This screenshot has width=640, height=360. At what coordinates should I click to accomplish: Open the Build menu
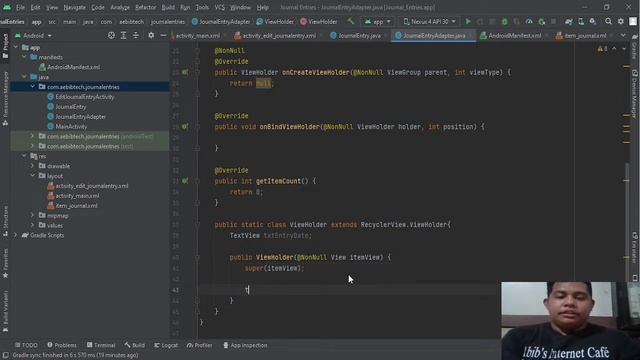point(168,7)
